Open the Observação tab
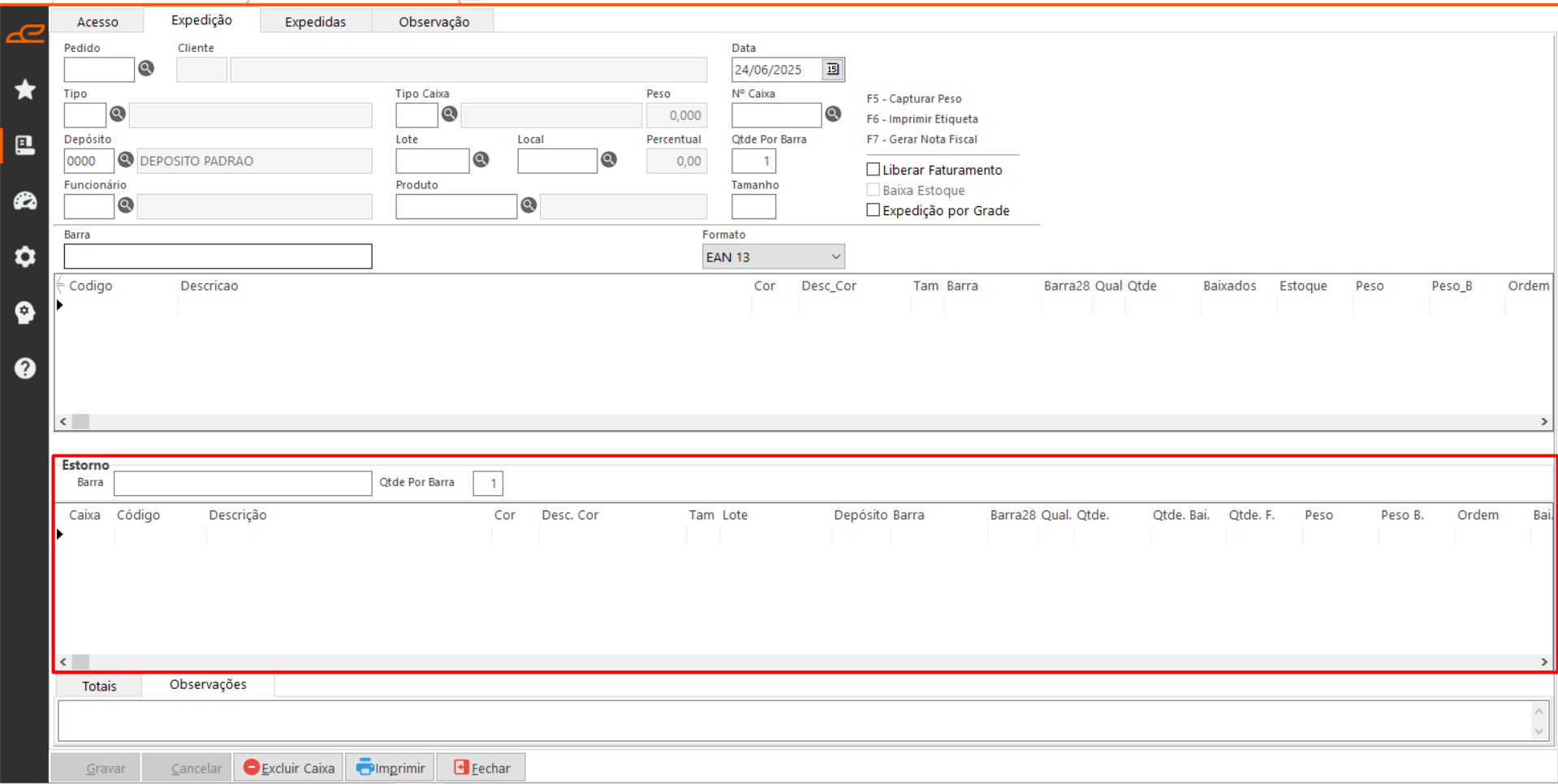The height and width of the screenshot is (784, 1558). (x=434, y=22)
